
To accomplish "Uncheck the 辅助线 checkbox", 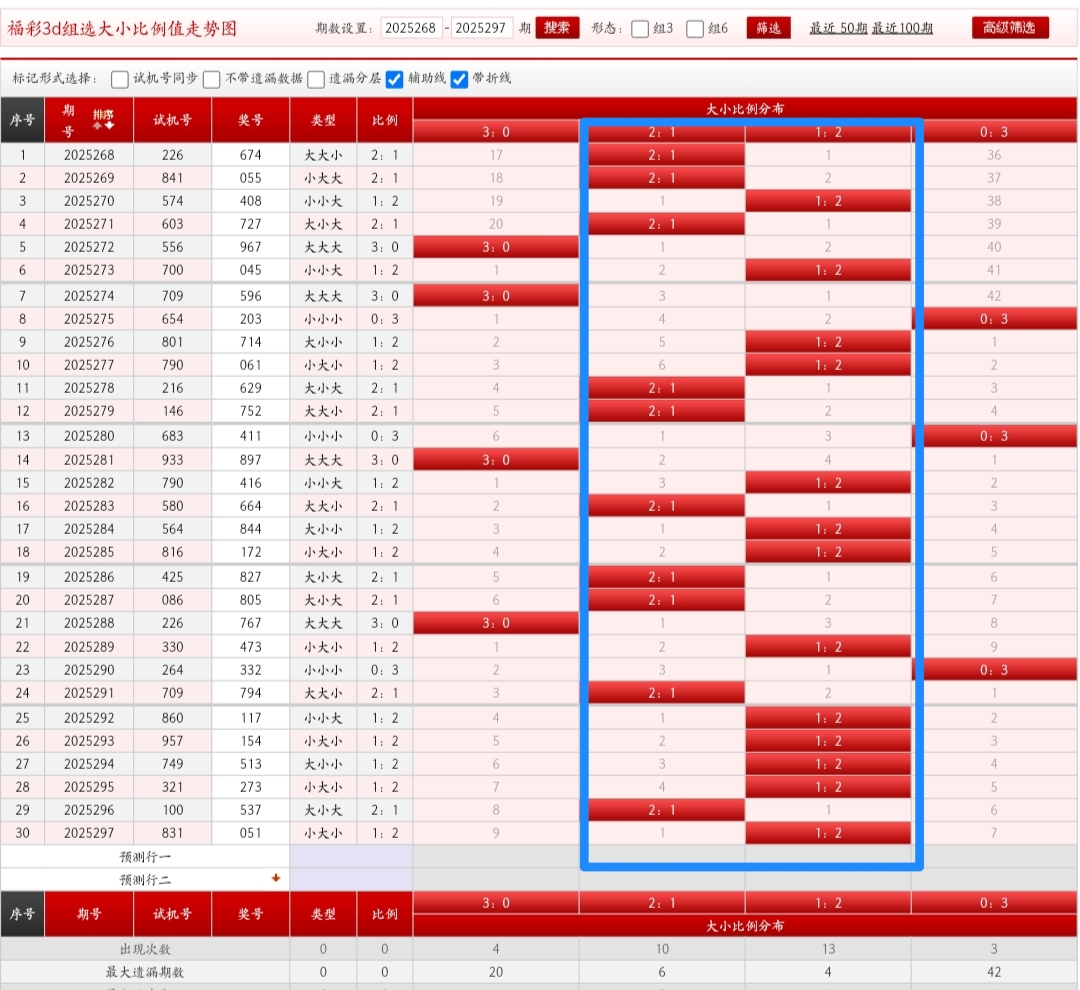I will 395,79.
